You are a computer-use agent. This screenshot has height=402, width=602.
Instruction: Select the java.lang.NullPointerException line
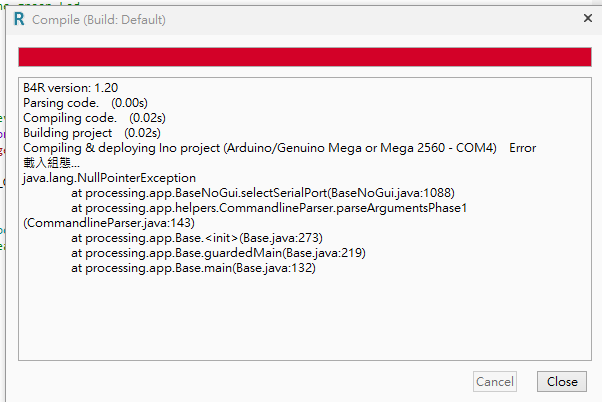(x=109, y=178)
